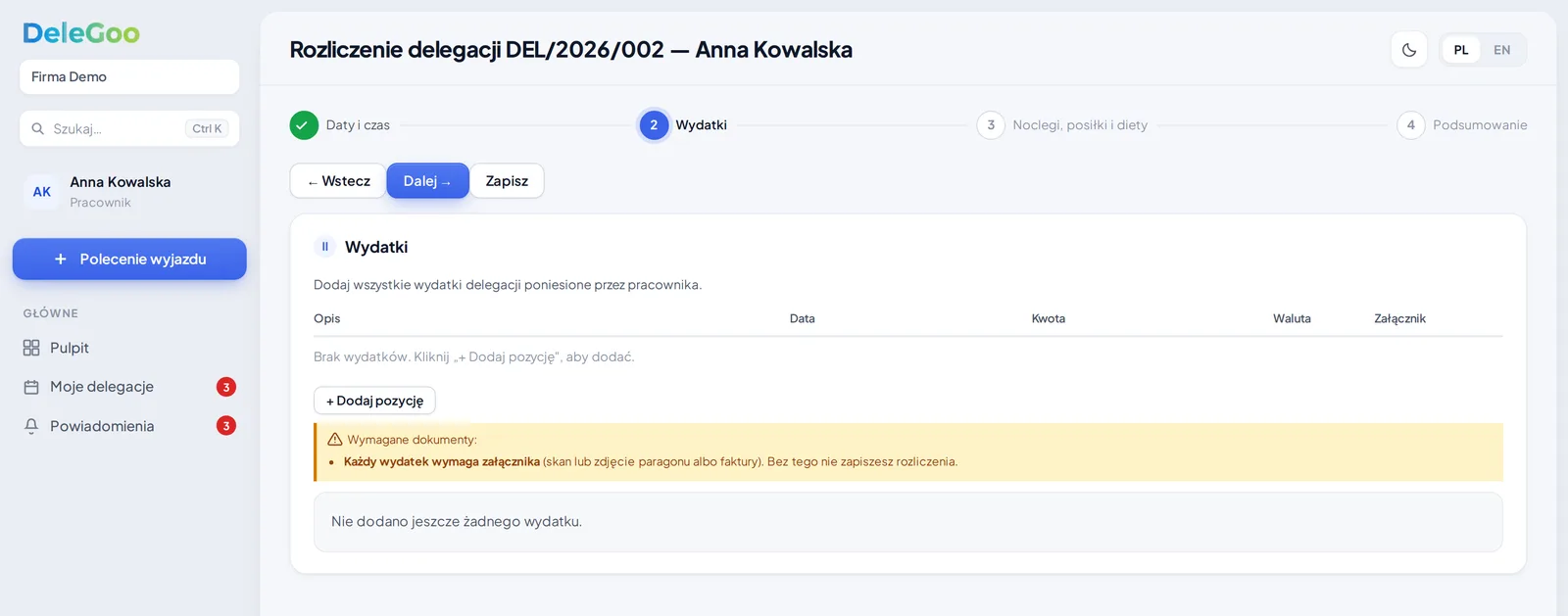Screen dimensions: 1568x616
Task: Click the Anna Kowalska name in the sidebar
Action: pyautogui.click(x=121, y=182)
